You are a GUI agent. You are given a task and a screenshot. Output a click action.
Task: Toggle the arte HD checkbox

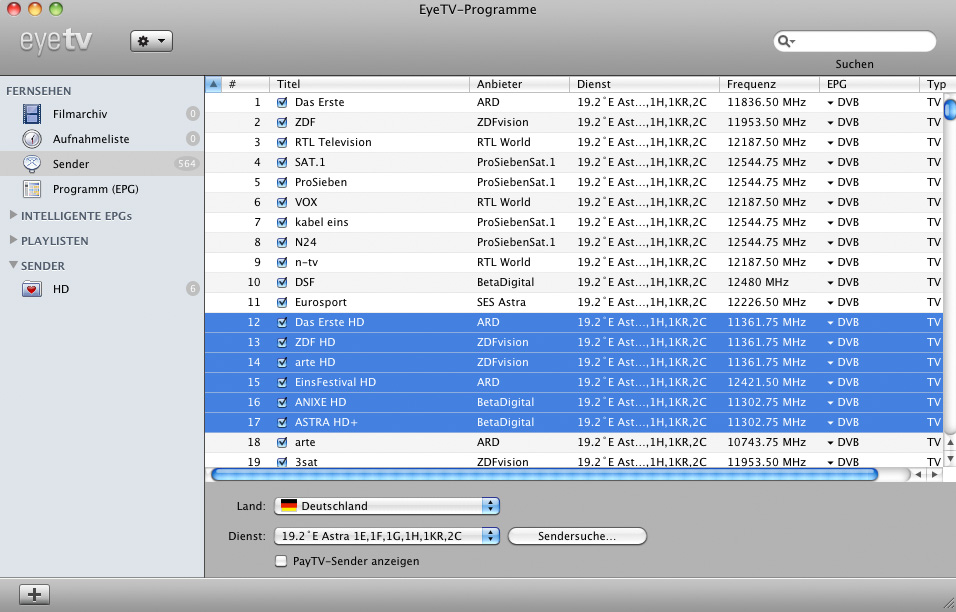282,363
